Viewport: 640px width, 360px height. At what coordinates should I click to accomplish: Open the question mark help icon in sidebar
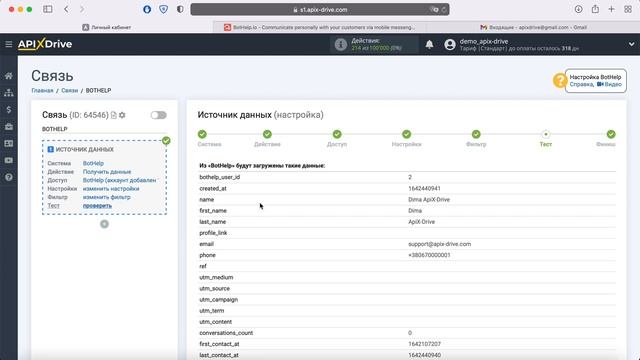(x=9, y=178)
